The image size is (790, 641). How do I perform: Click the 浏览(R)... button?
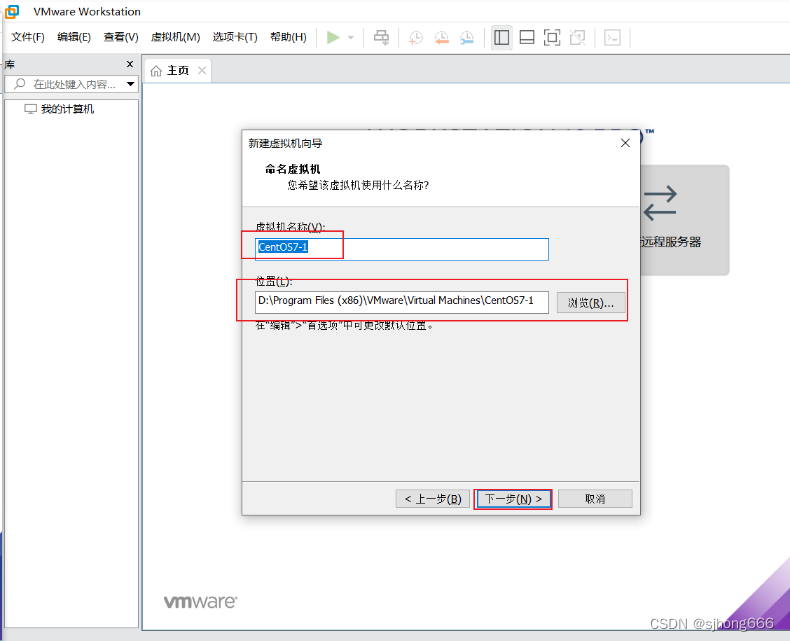point(591,303)
